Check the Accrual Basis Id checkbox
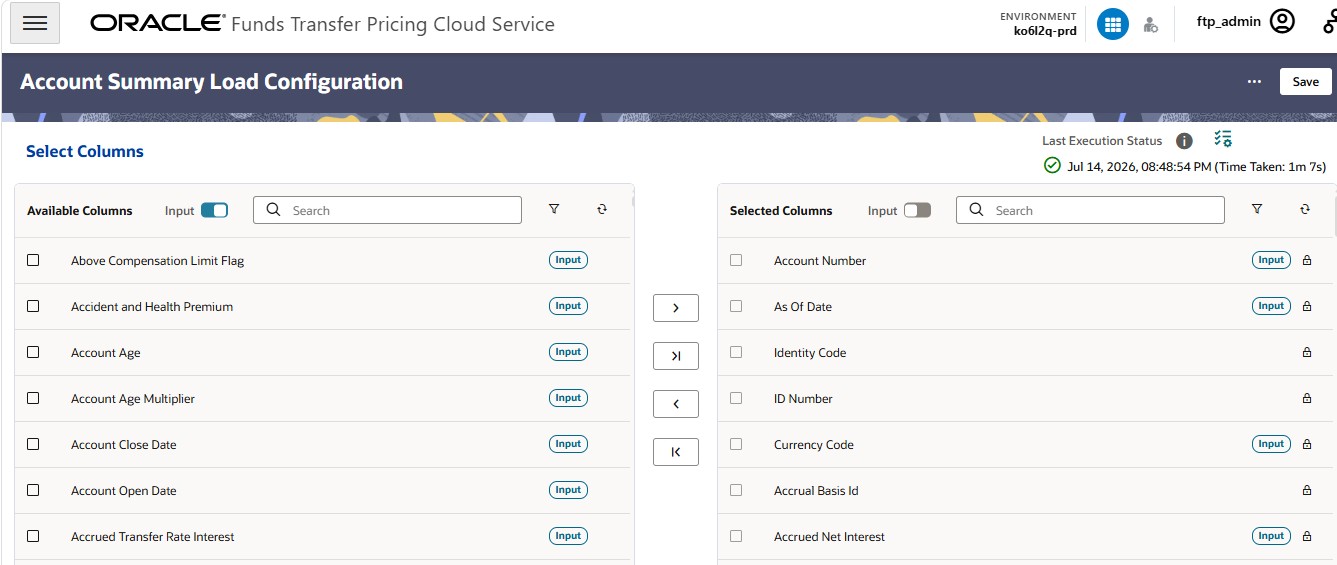The height and width of the screenshot is (565, 1337). (736, 490)
